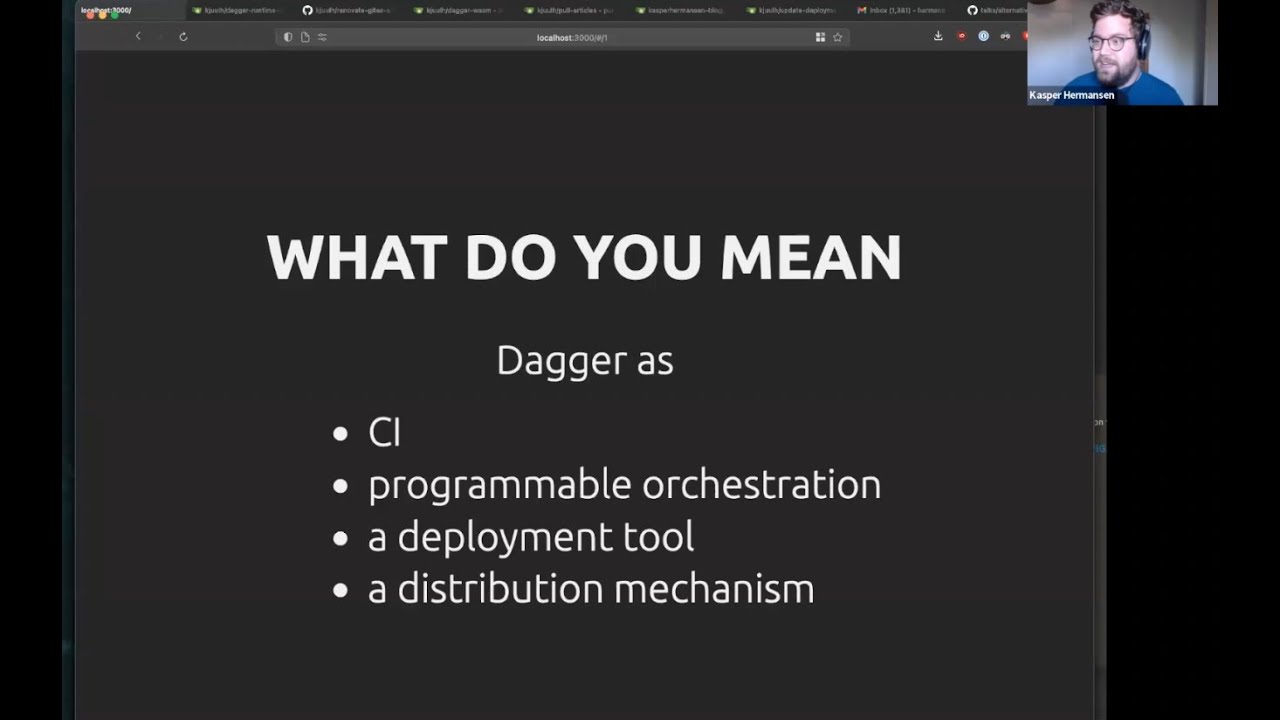Go back with the browser back arrow
Image resolution: width=1280 pixels, height=720 pixels.
click(138, 37)
